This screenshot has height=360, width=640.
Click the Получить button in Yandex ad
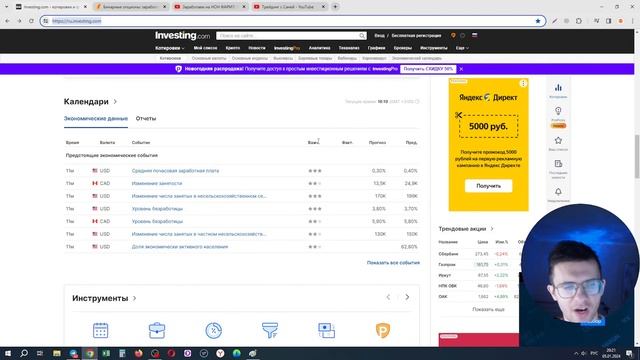489,186
